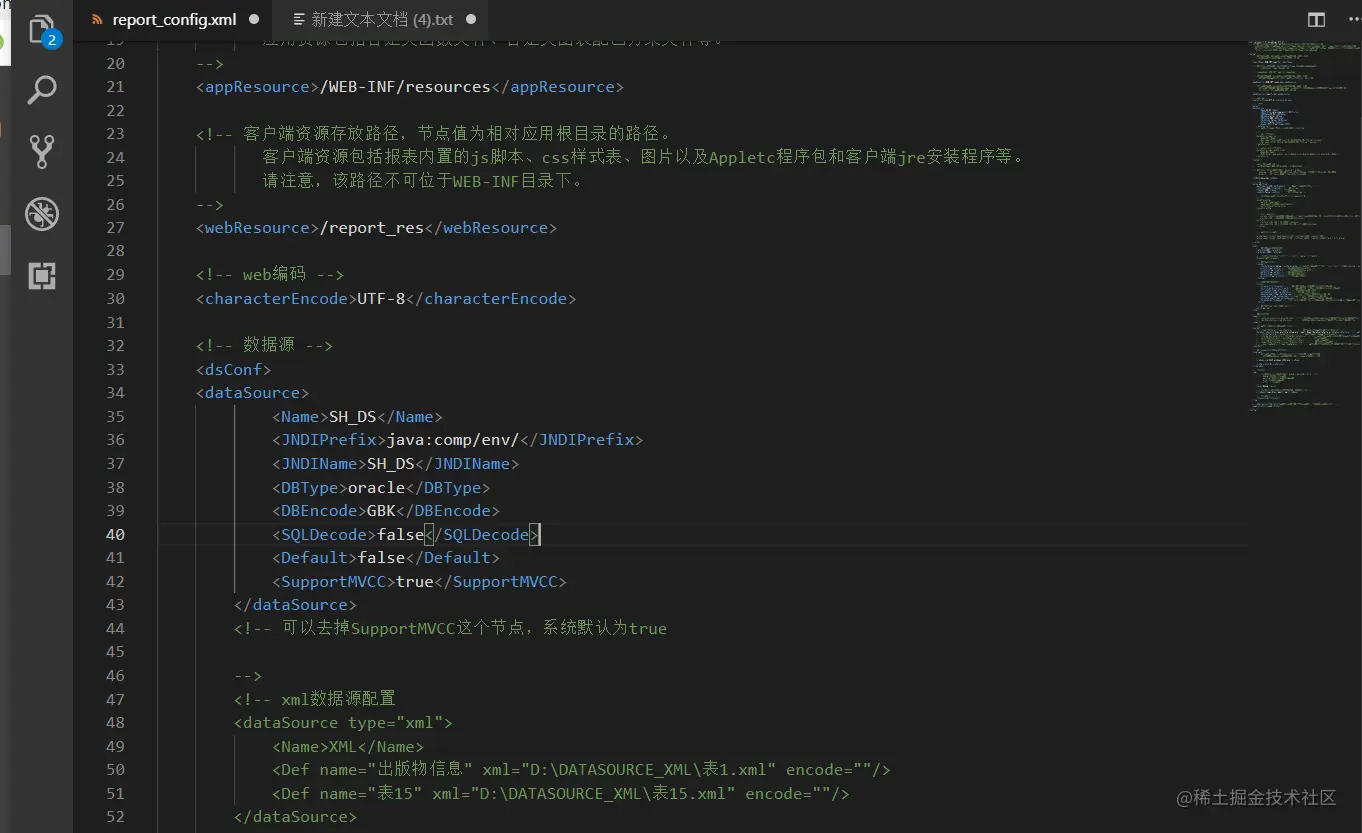Open the Extensions view in the activity bar
Viewport: 1362px width, 833px height.
pos(42,276)
